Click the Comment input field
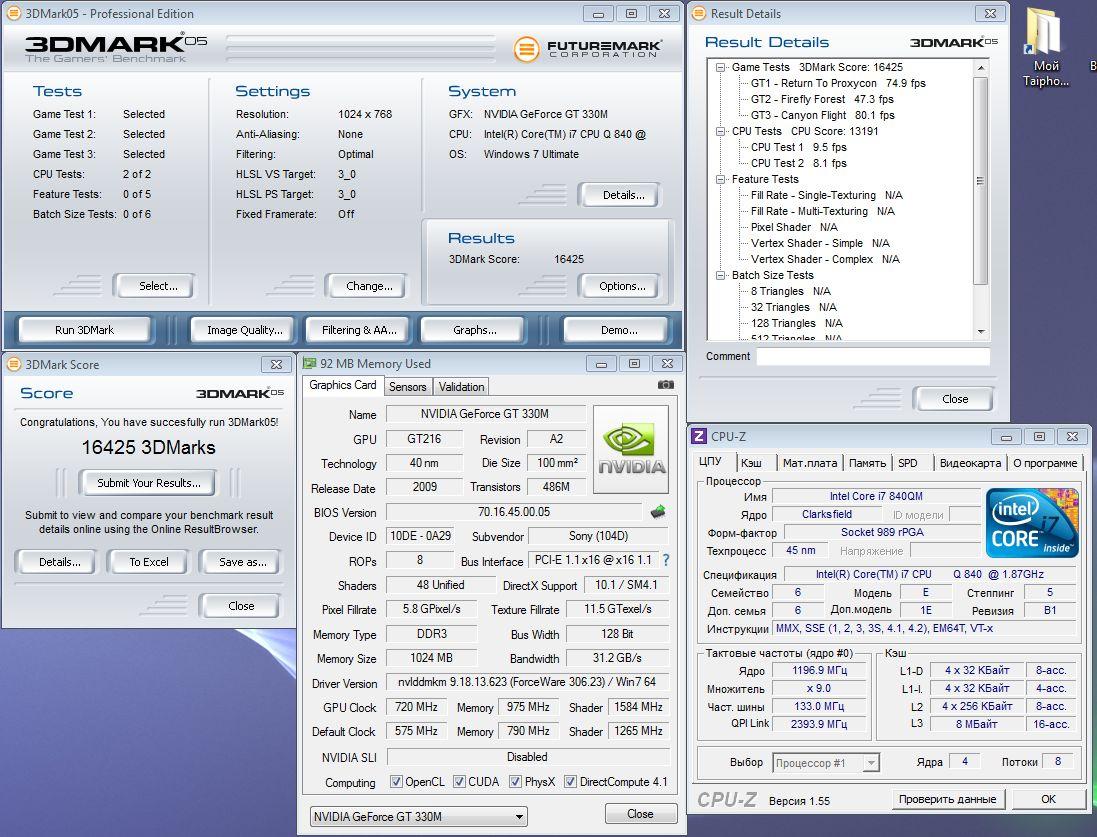The image size is (1097, 837). [873, 356]
